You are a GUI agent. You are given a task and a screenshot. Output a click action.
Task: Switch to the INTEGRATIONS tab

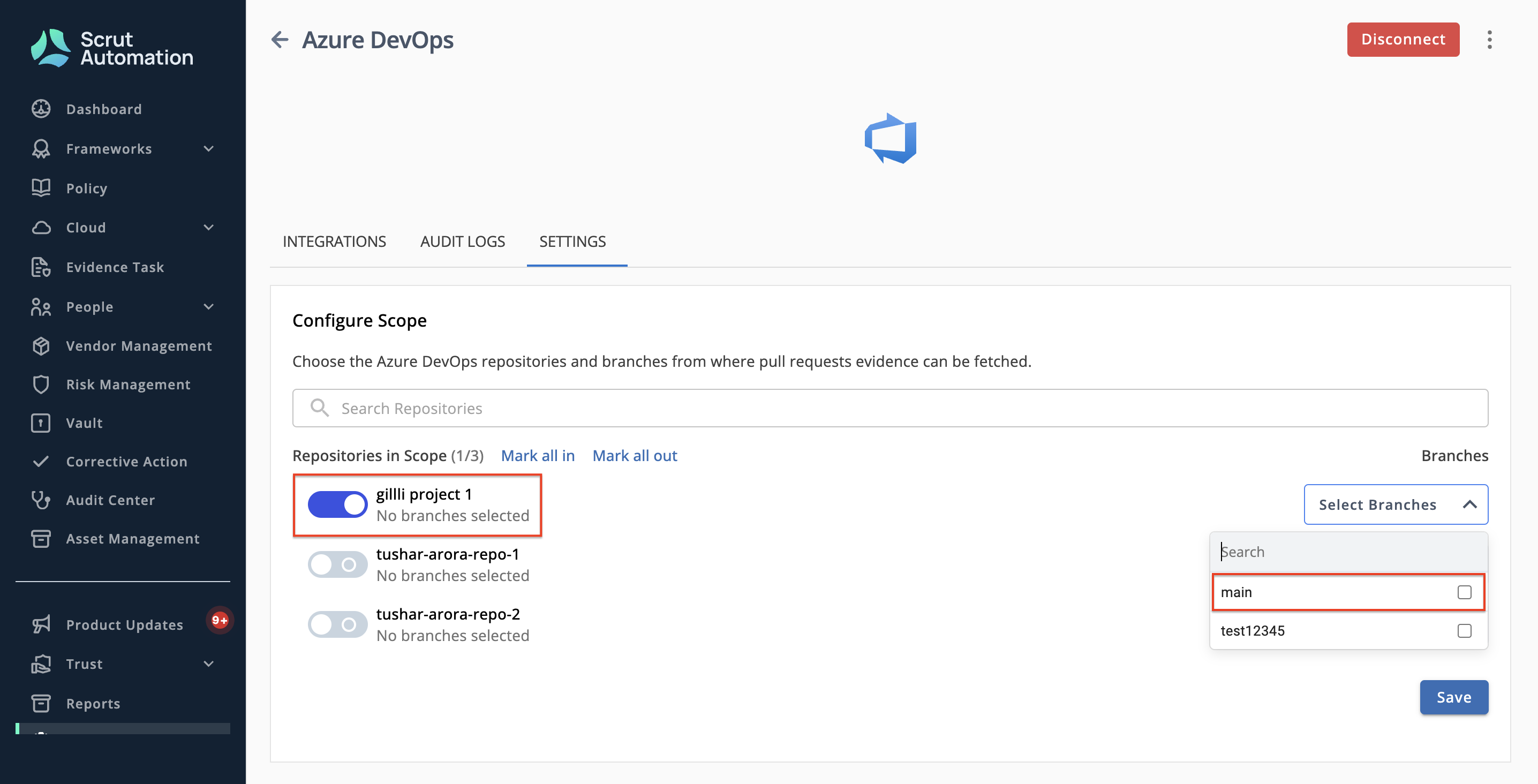(x=334, y=241)
